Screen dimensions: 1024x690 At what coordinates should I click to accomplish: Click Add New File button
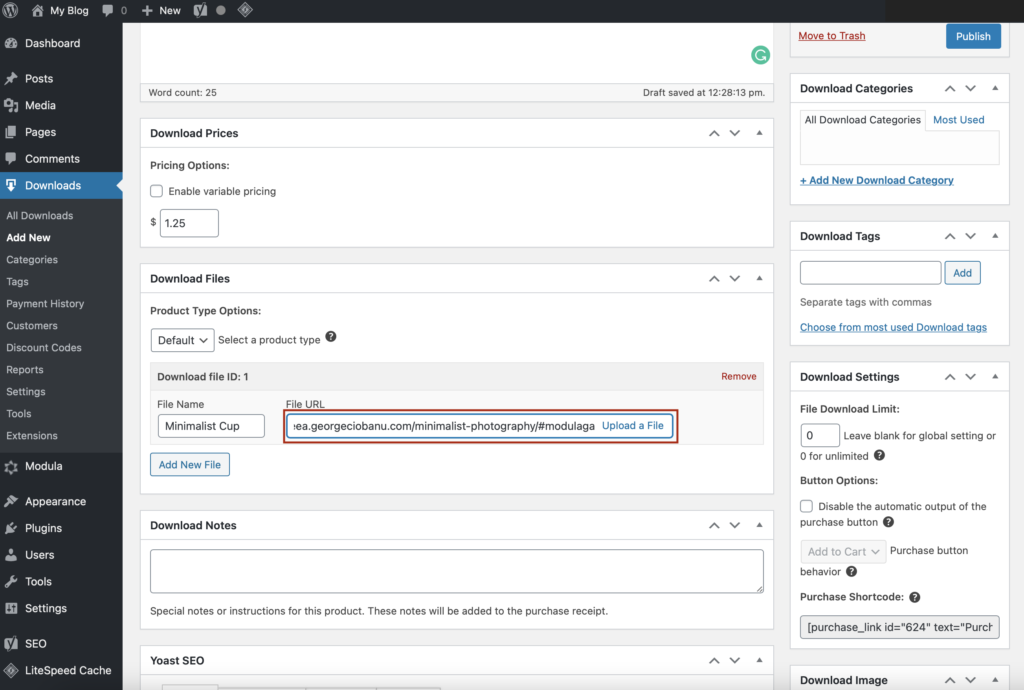[x=190, y=465]
